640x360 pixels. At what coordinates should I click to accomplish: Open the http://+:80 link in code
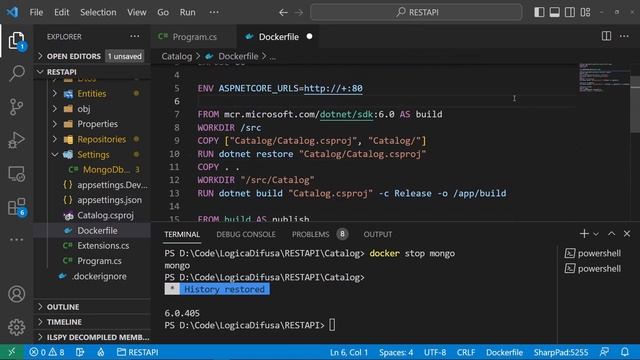(333, 88)
